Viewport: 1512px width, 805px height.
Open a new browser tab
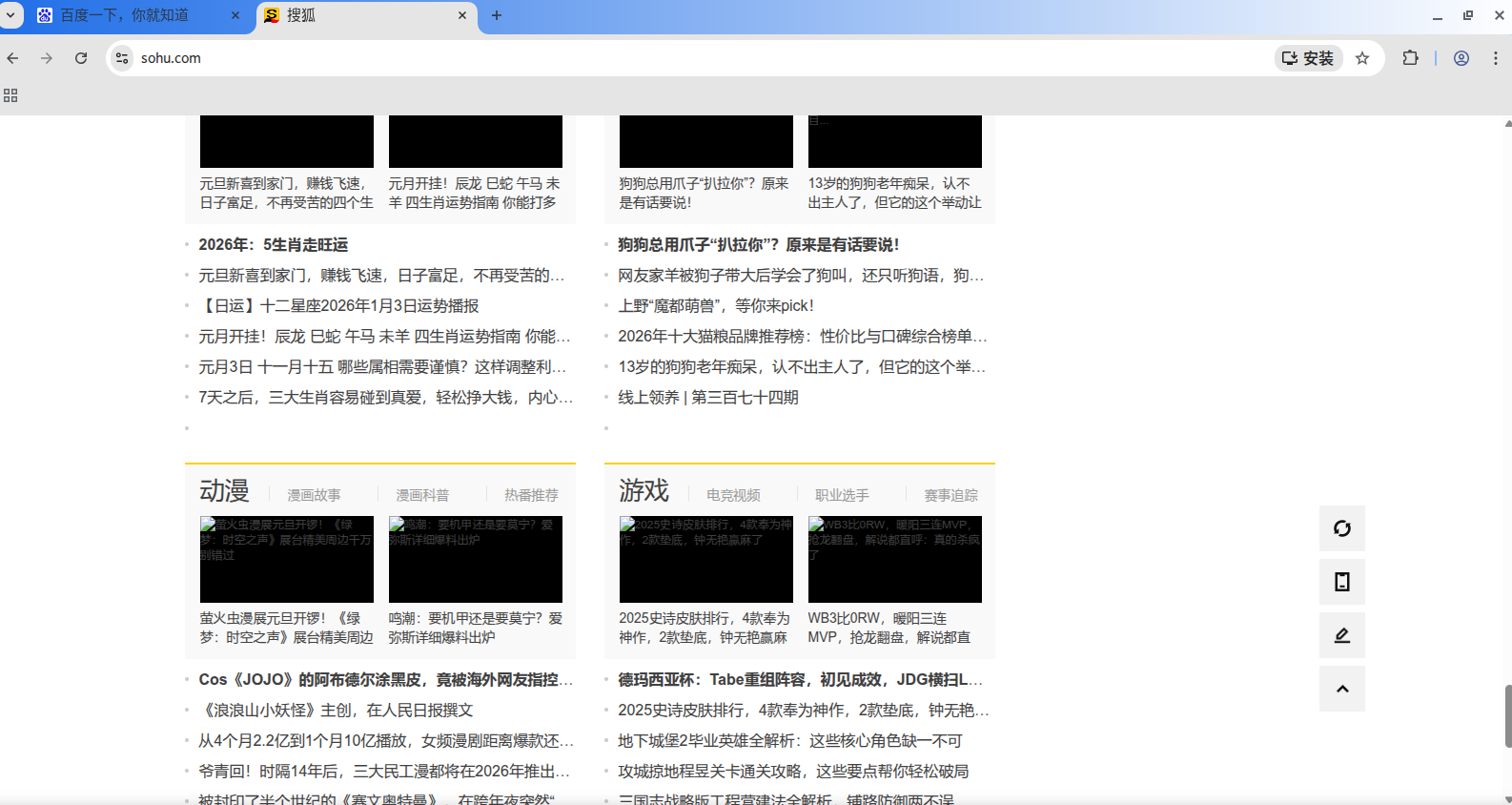(496, 15)
